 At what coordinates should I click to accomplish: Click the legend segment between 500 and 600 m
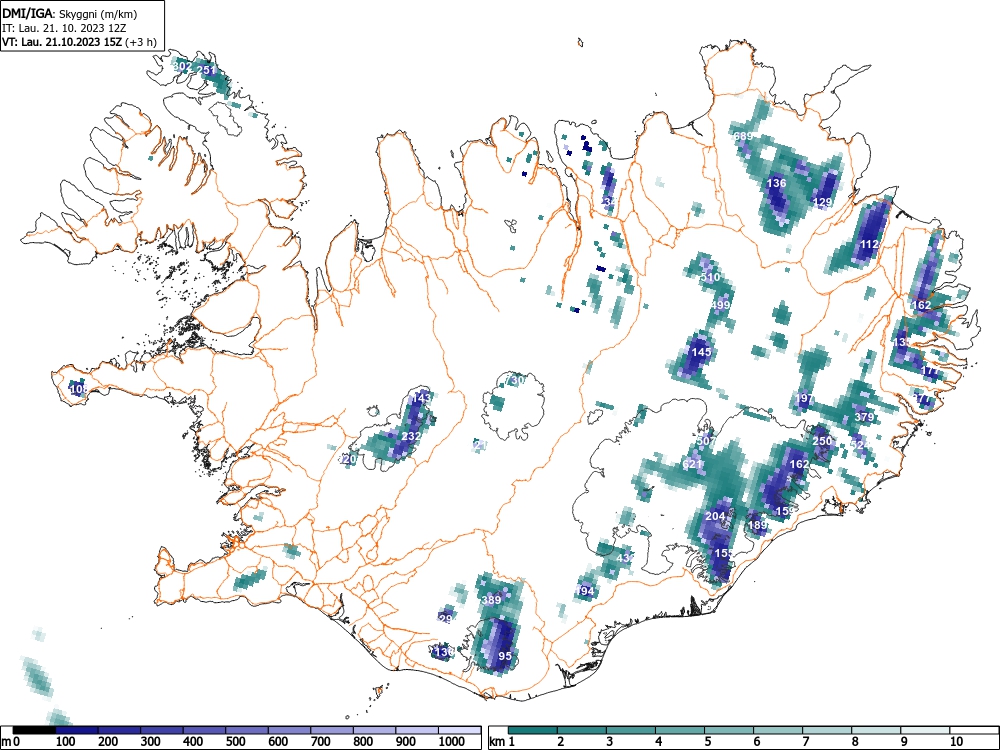247,730
